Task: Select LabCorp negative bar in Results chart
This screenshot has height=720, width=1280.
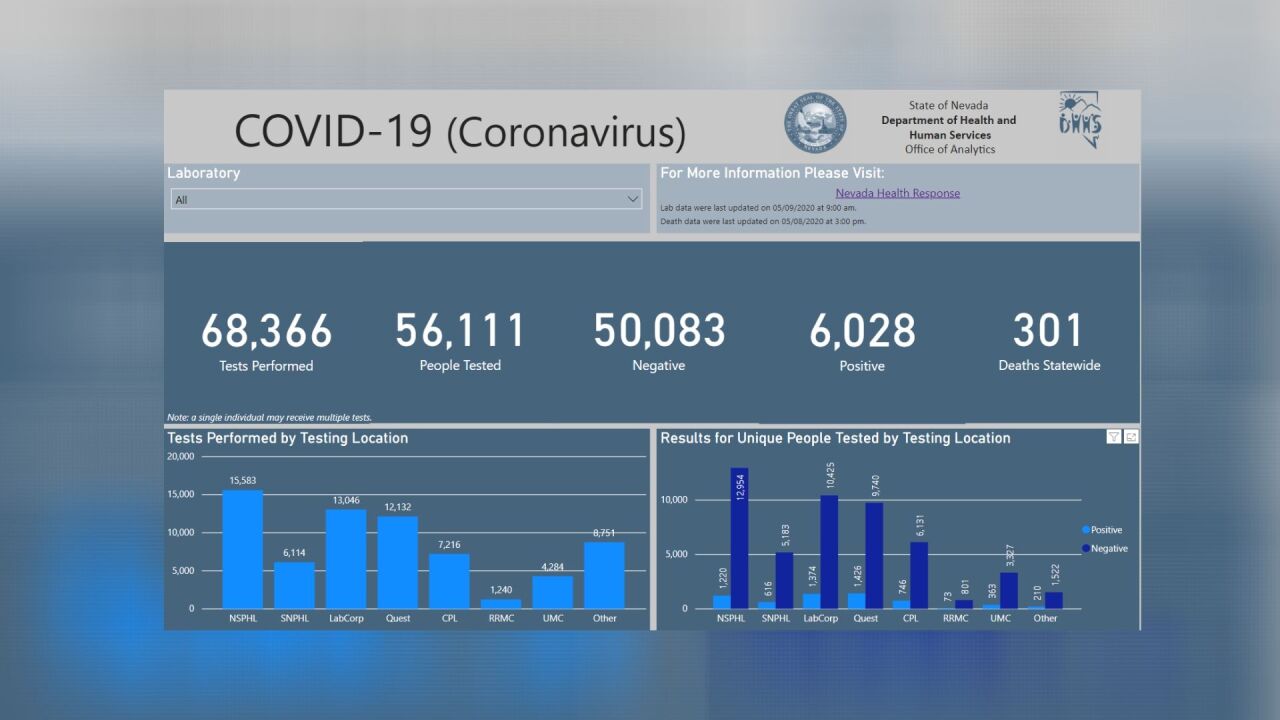Action: click(829, 552)
